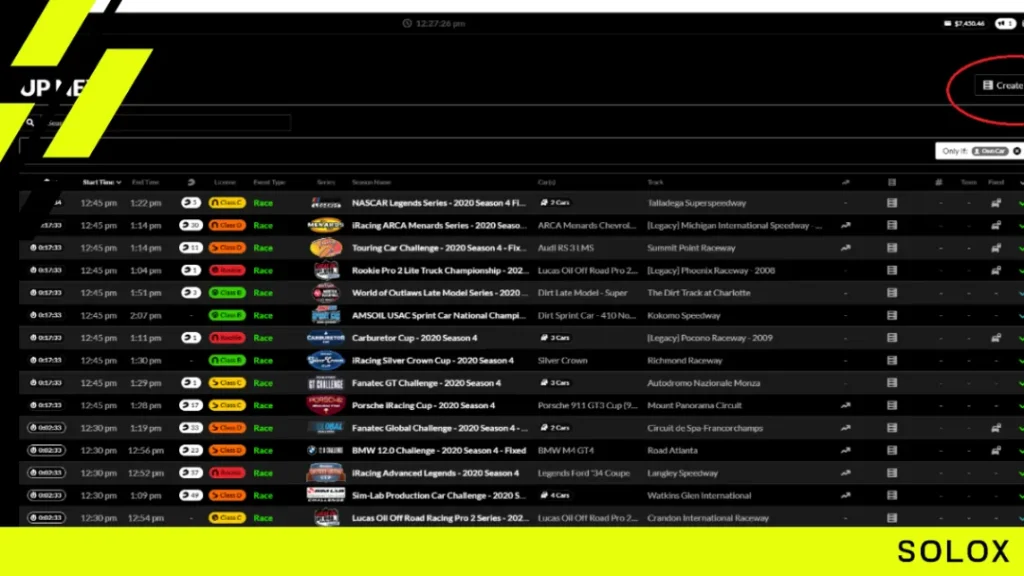This screenshot has height=576, width=1024.
Task: Sort by Start Time dropdown arrow
Action: pos(119,183)
